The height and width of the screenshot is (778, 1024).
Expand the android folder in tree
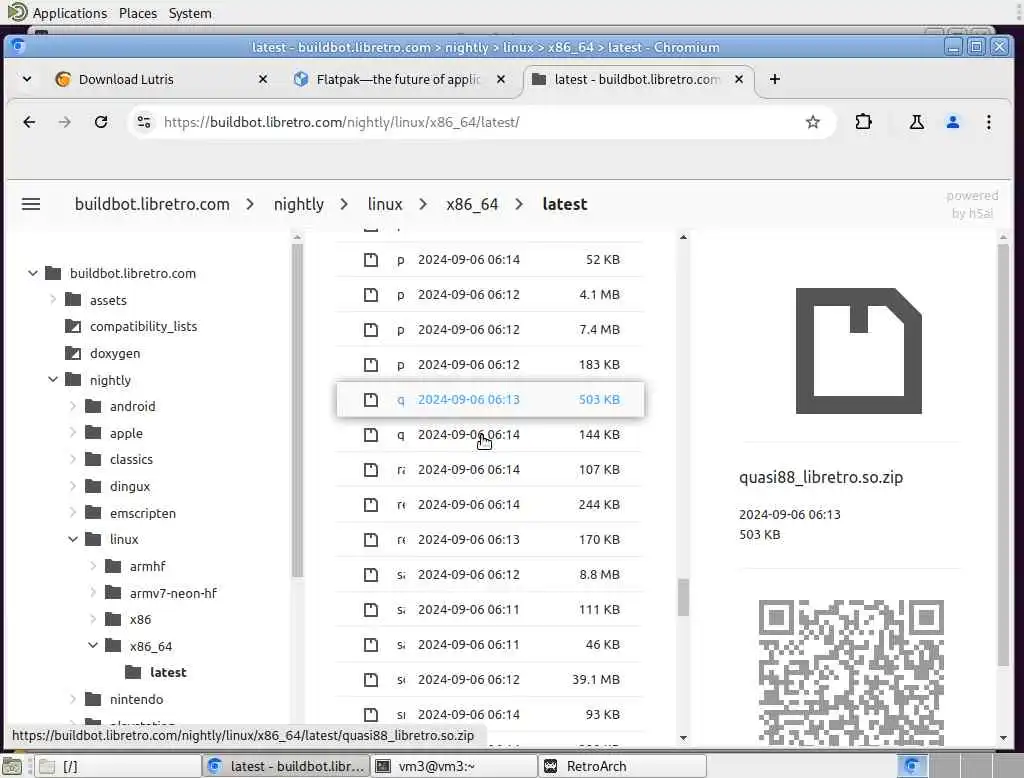[73, 406]
